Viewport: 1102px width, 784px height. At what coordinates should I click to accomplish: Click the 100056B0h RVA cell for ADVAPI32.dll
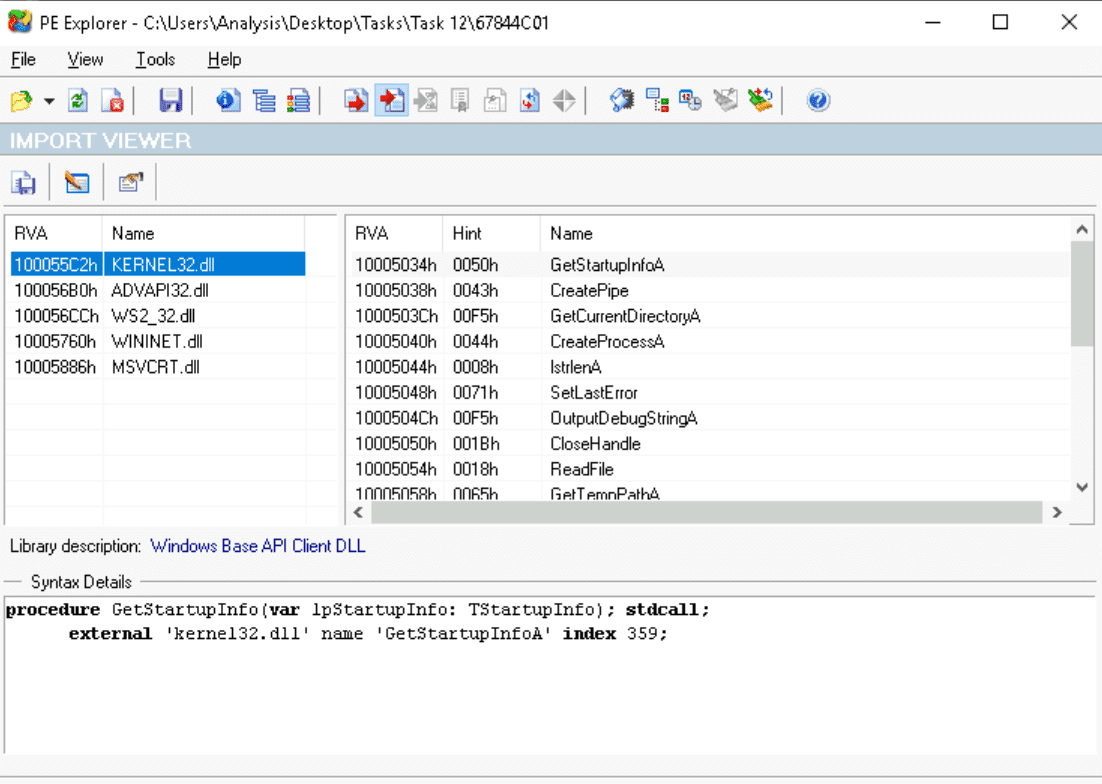(56, 290)
